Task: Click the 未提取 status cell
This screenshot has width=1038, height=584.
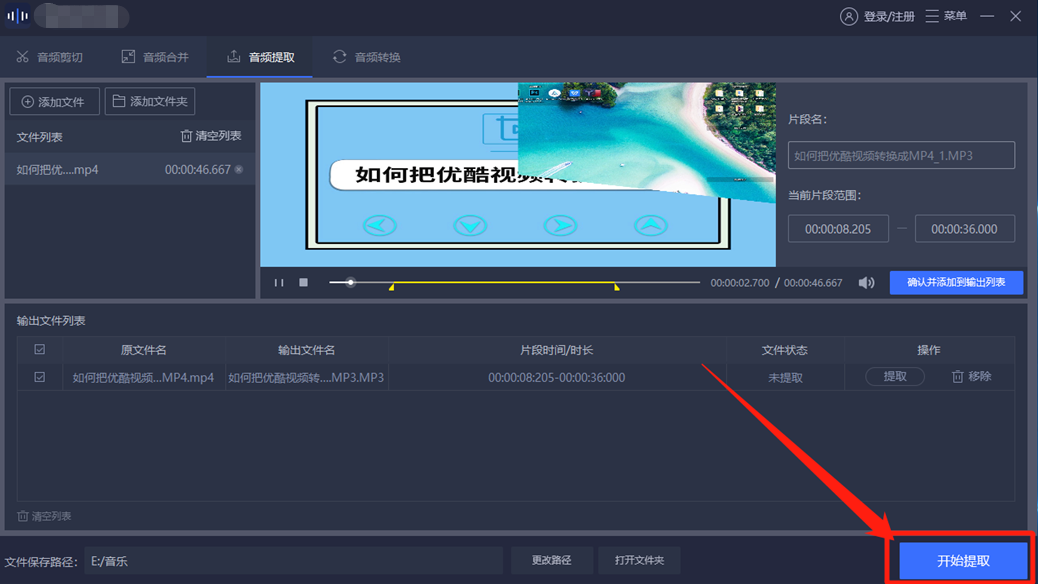Action: tap(785, 377)
